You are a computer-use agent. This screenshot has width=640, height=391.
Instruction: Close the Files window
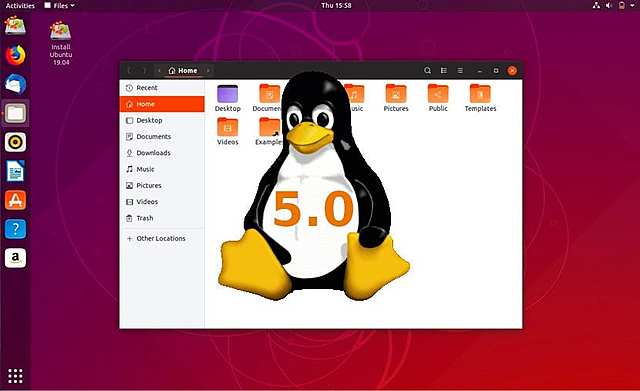click(512, 71)
